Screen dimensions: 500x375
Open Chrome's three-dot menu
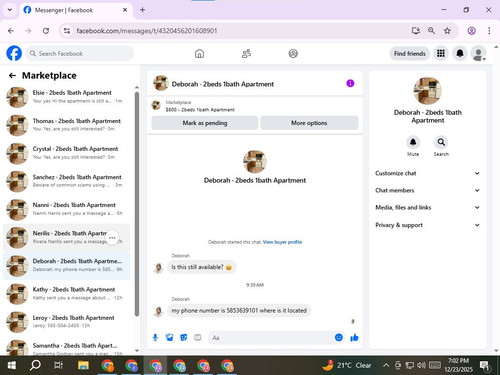click(489, 31)
